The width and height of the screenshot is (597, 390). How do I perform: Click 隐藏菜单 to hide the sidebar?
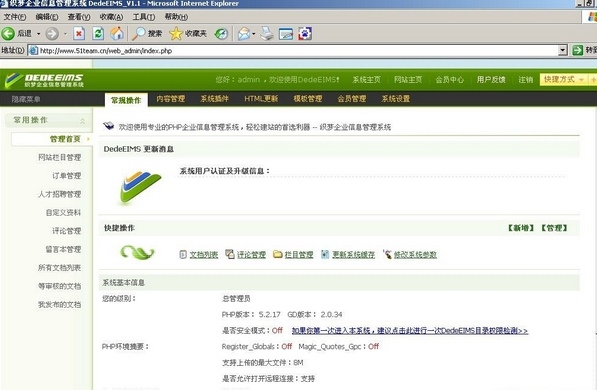pyautogui.click(x=26, y=99)
